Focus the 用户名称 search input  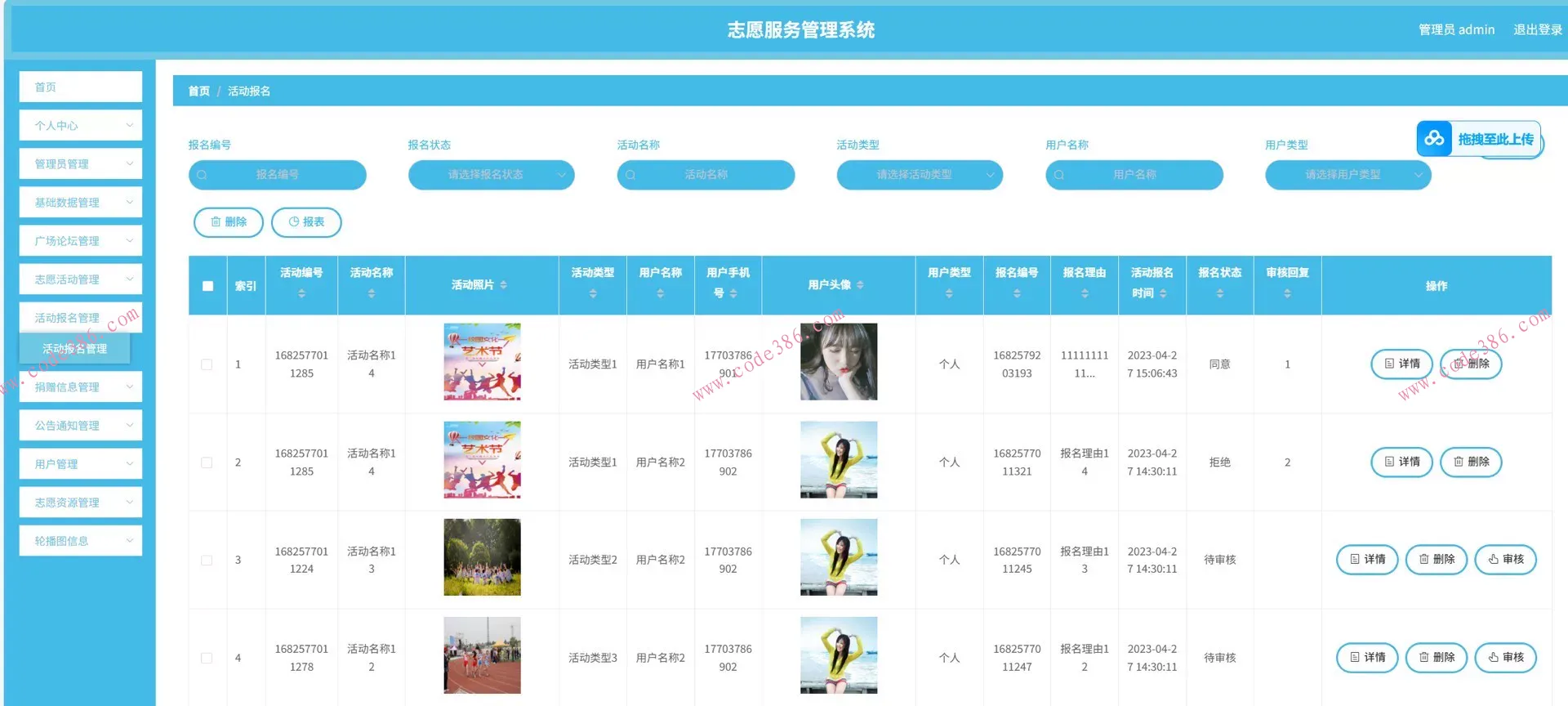point(1134,175)
